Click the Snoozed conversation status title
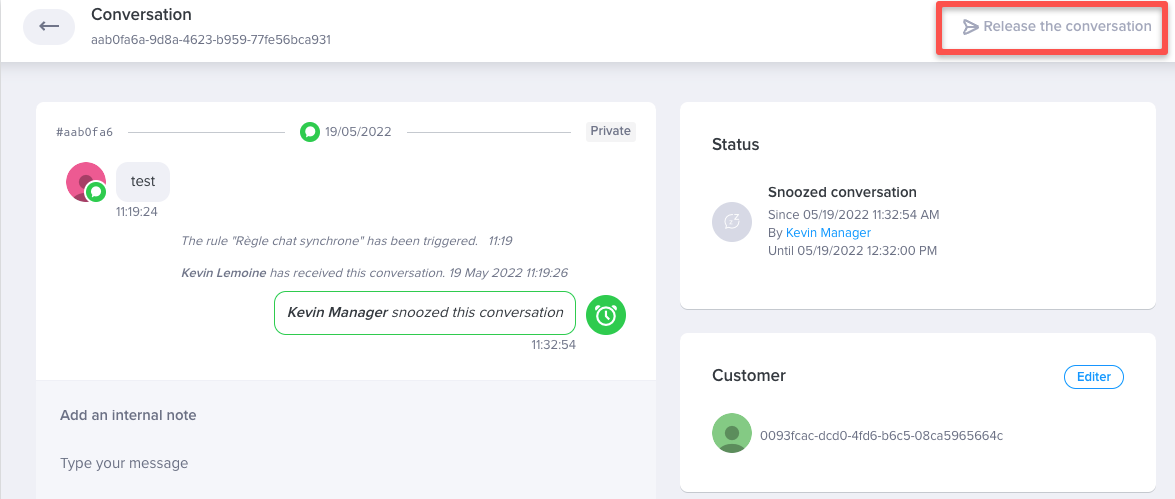The height and width of the screenshot is (499, 1175). click(x=842, y=192)
